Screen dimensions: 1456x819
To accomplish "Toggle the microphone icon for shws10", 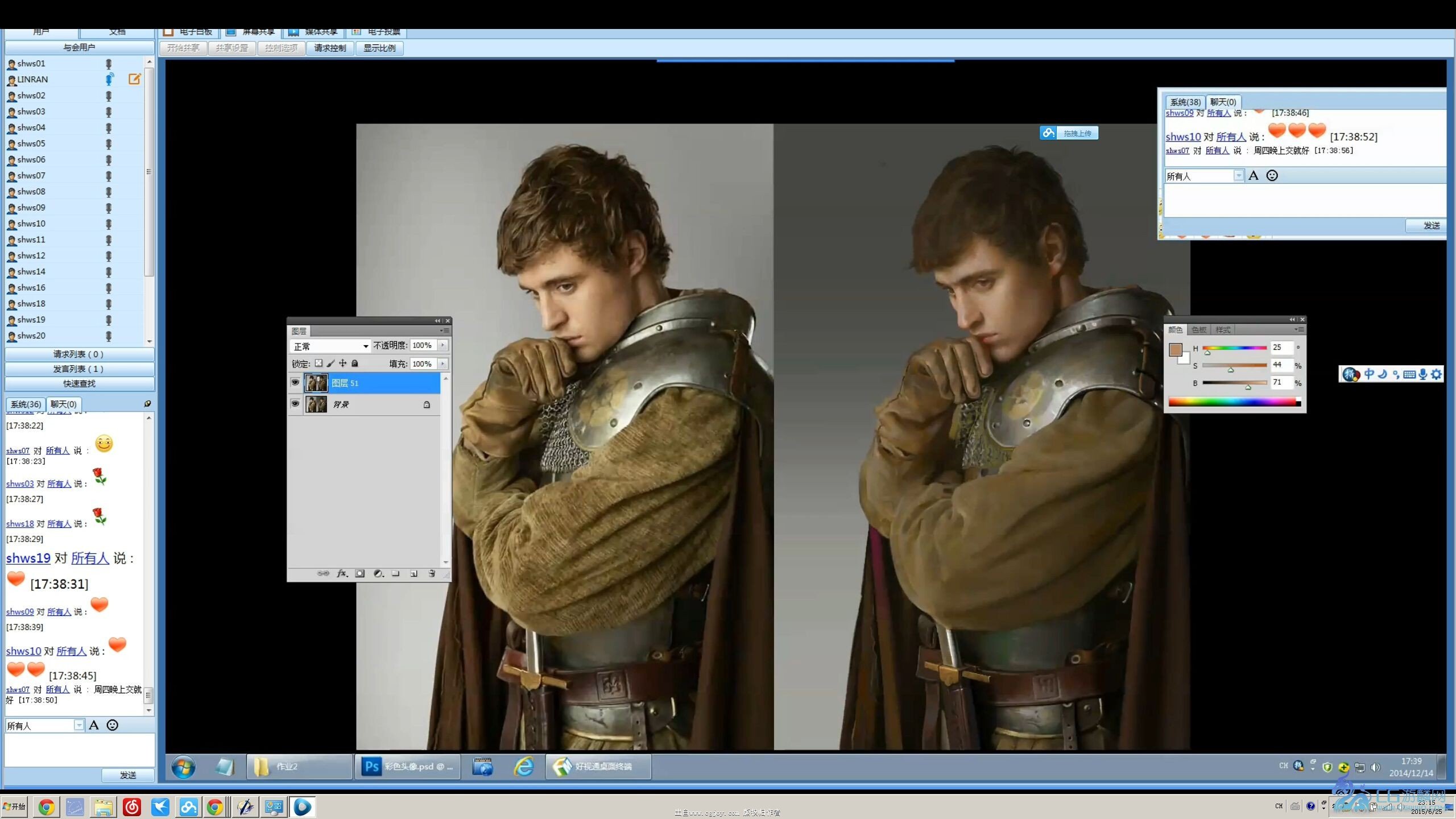I will 109,224.
